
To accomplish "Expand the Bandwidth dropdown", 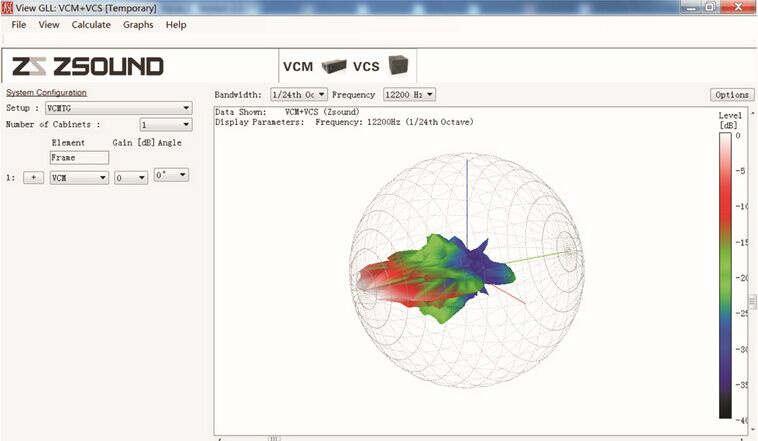I will pyautogui.click(x=299, y=95).
